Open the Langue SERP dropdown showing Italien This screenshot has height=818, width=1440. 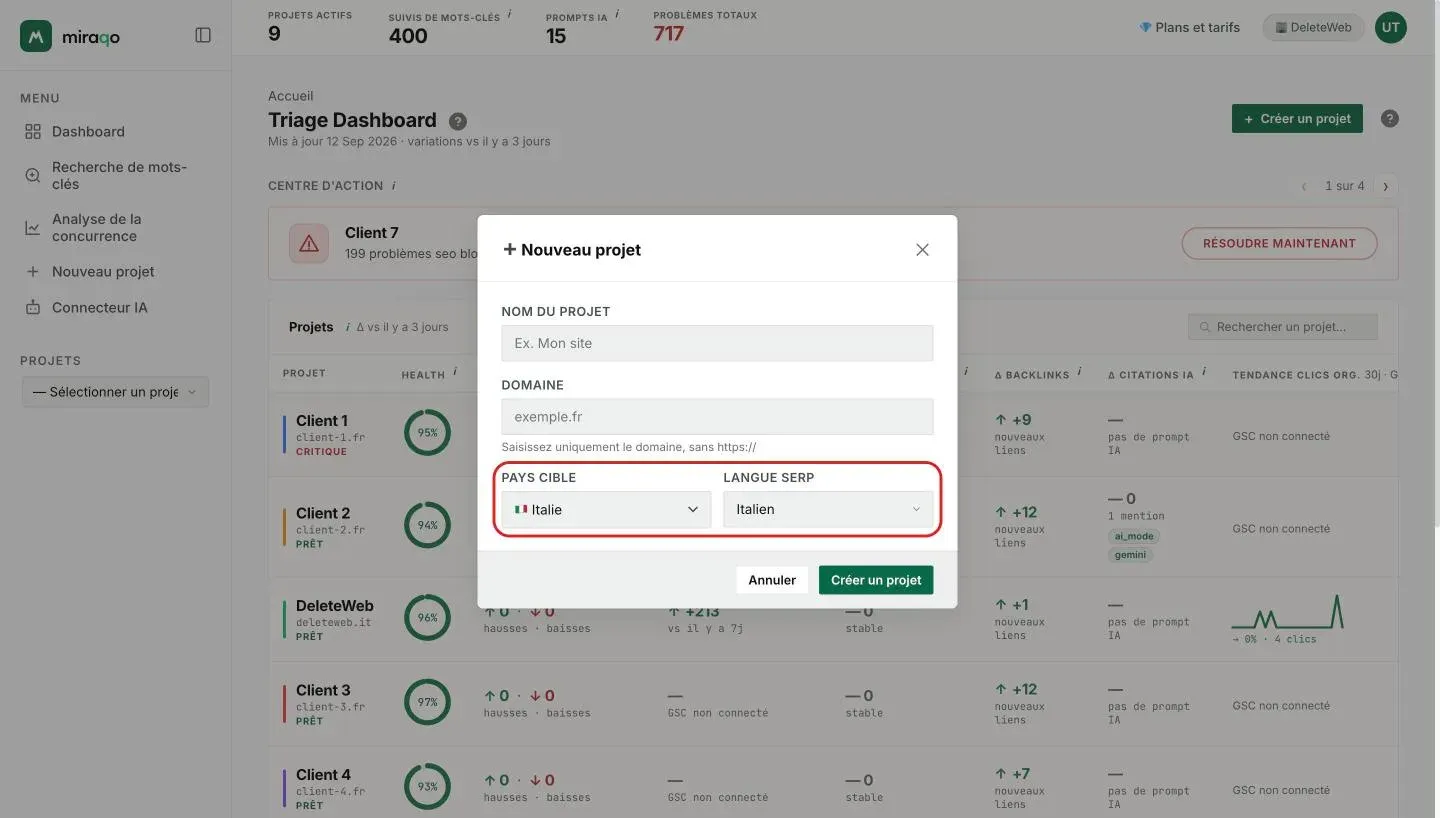[828, 510]
